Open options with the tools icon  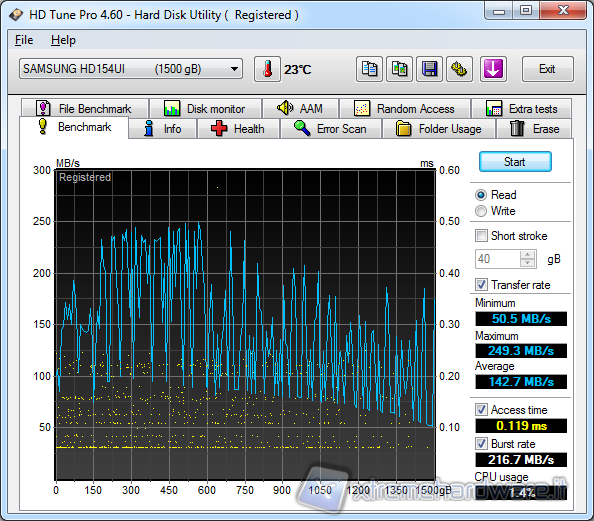(459, 69)
